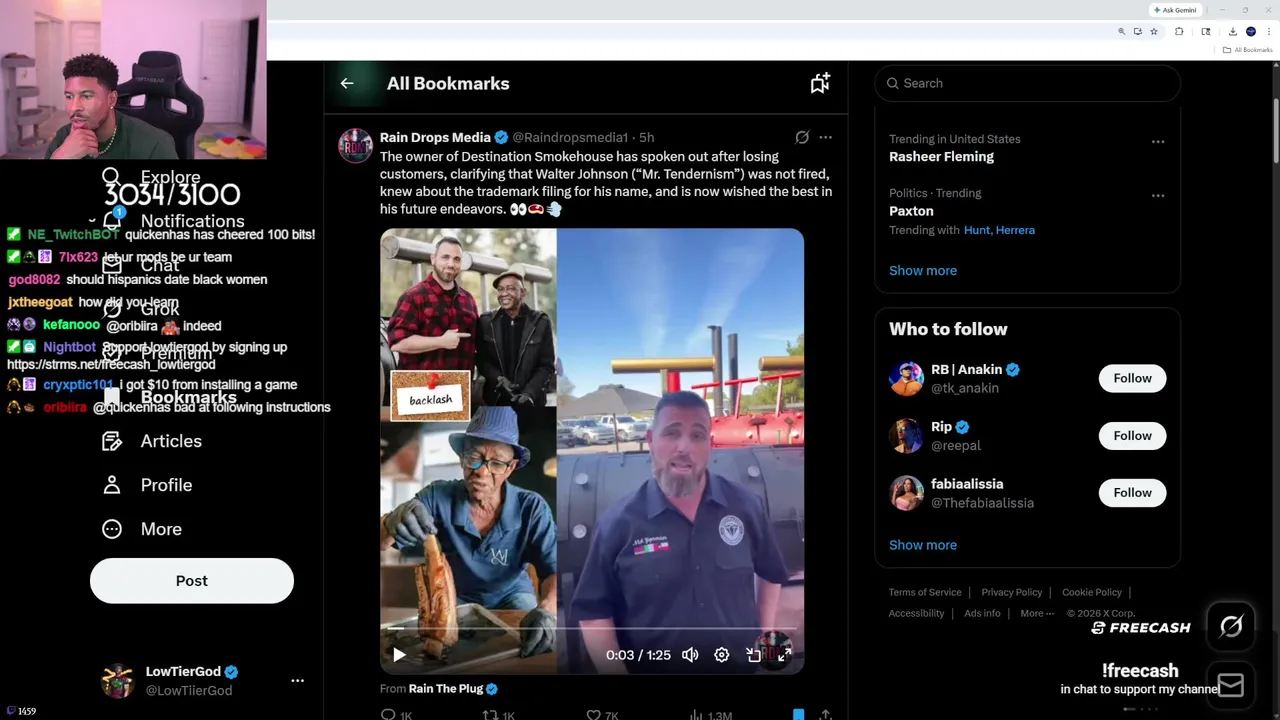The width and height of the screenshot is (1280, 720).
Task: Expand the footer More menu
Action: tap(1037, 613)
